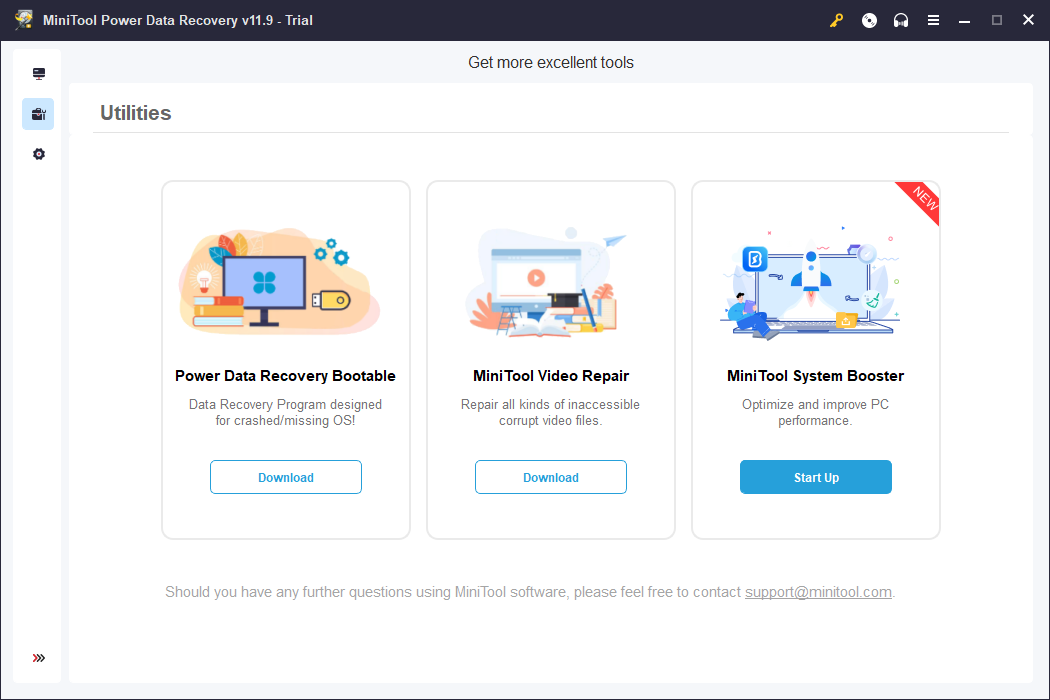Screen dimensions: 1050x700
Task: Click 'Power Data Recovery Bootable' title
Action: (x=285, y=376)
